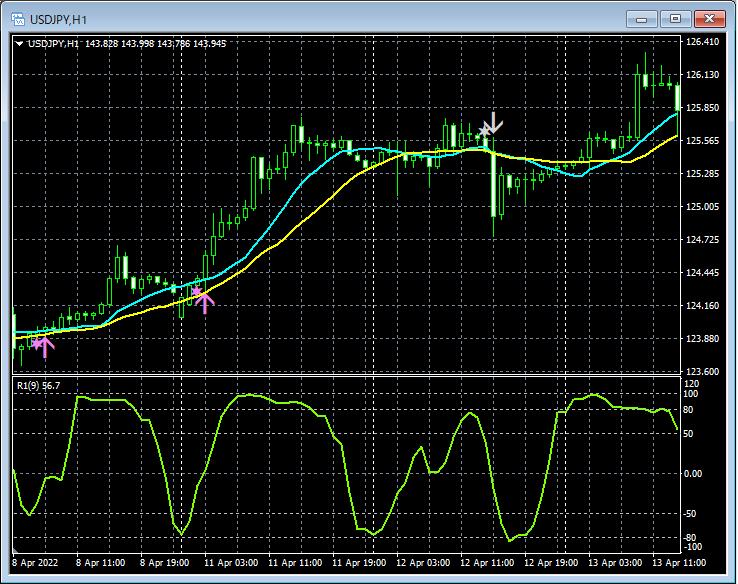738x584 pixels.
Task: Maximize the USDJPY,H1 chart window
Action: (675, 19)
